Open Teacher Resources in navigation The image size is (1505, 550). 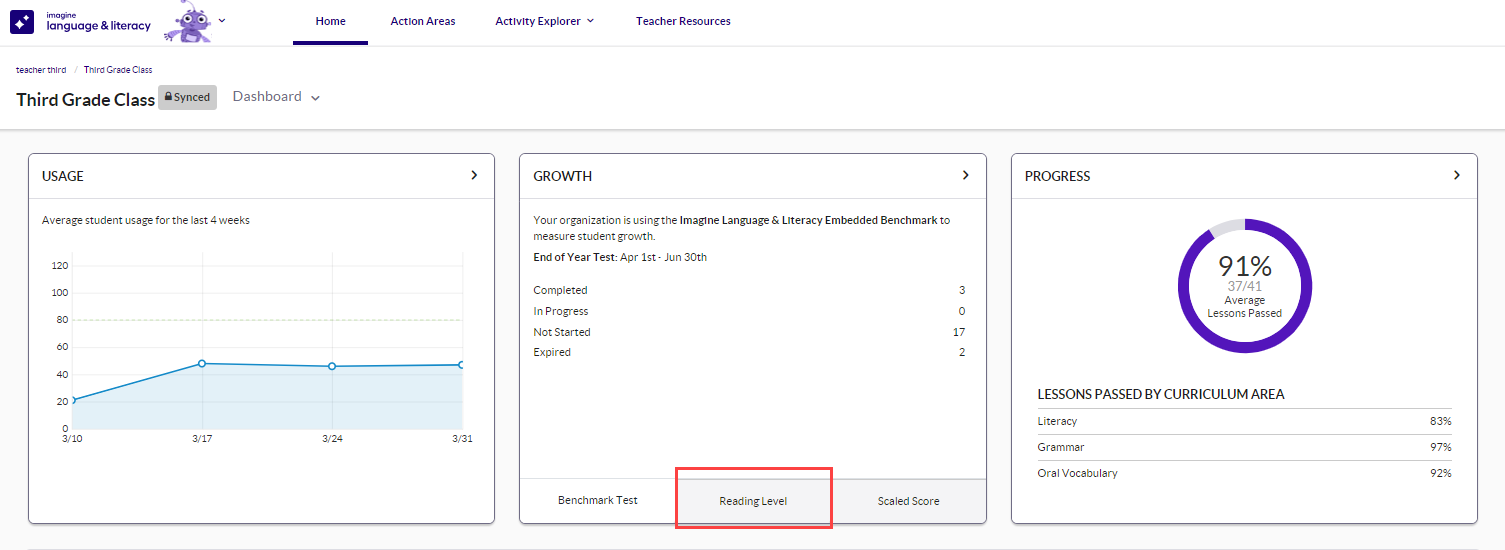click(x=683, y=21)
